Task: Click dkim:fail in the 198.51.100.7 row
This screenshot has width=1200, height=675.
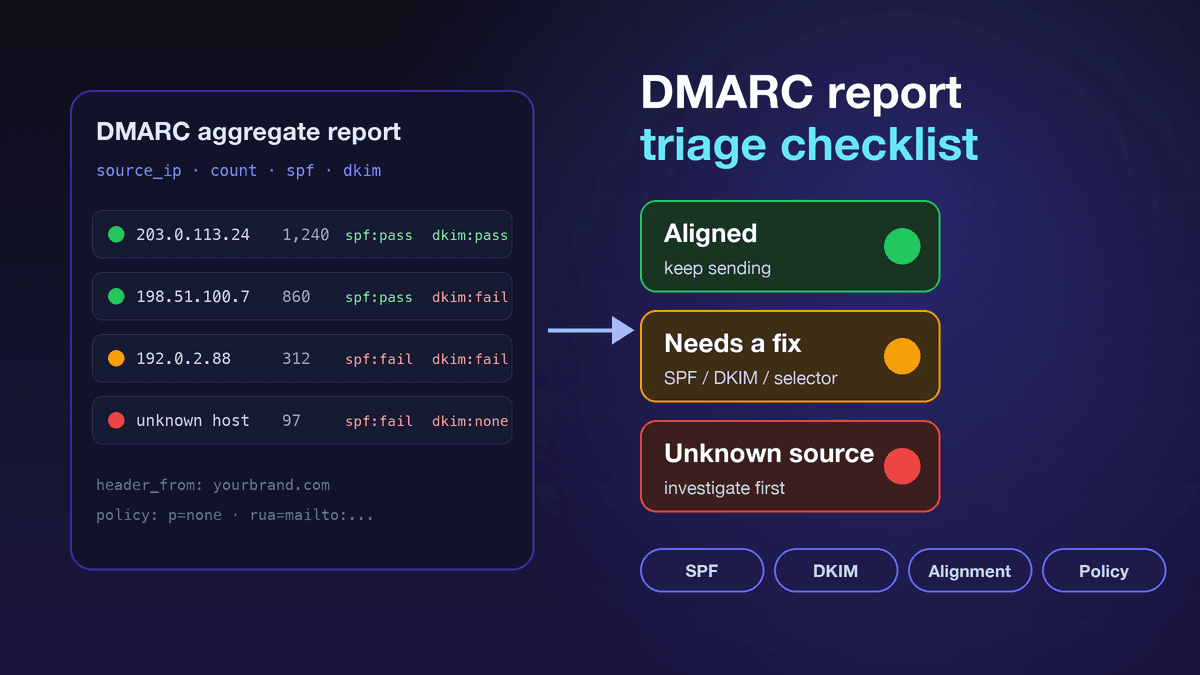Action: [470, 297]
